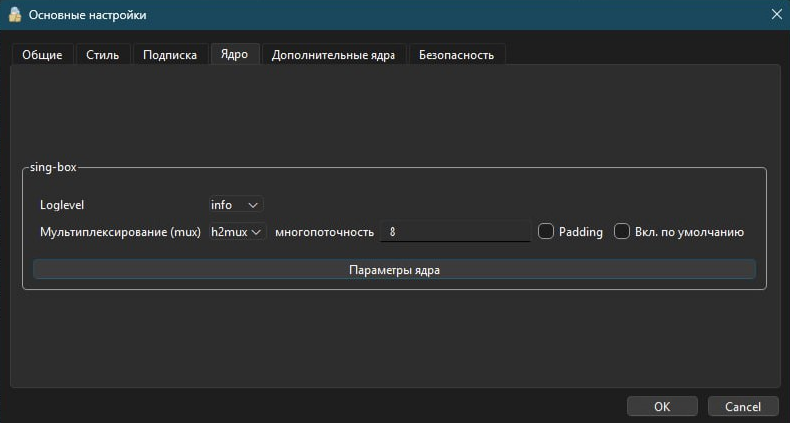
Task: Click the app icon in the title bar
Action: click(15, 15)
